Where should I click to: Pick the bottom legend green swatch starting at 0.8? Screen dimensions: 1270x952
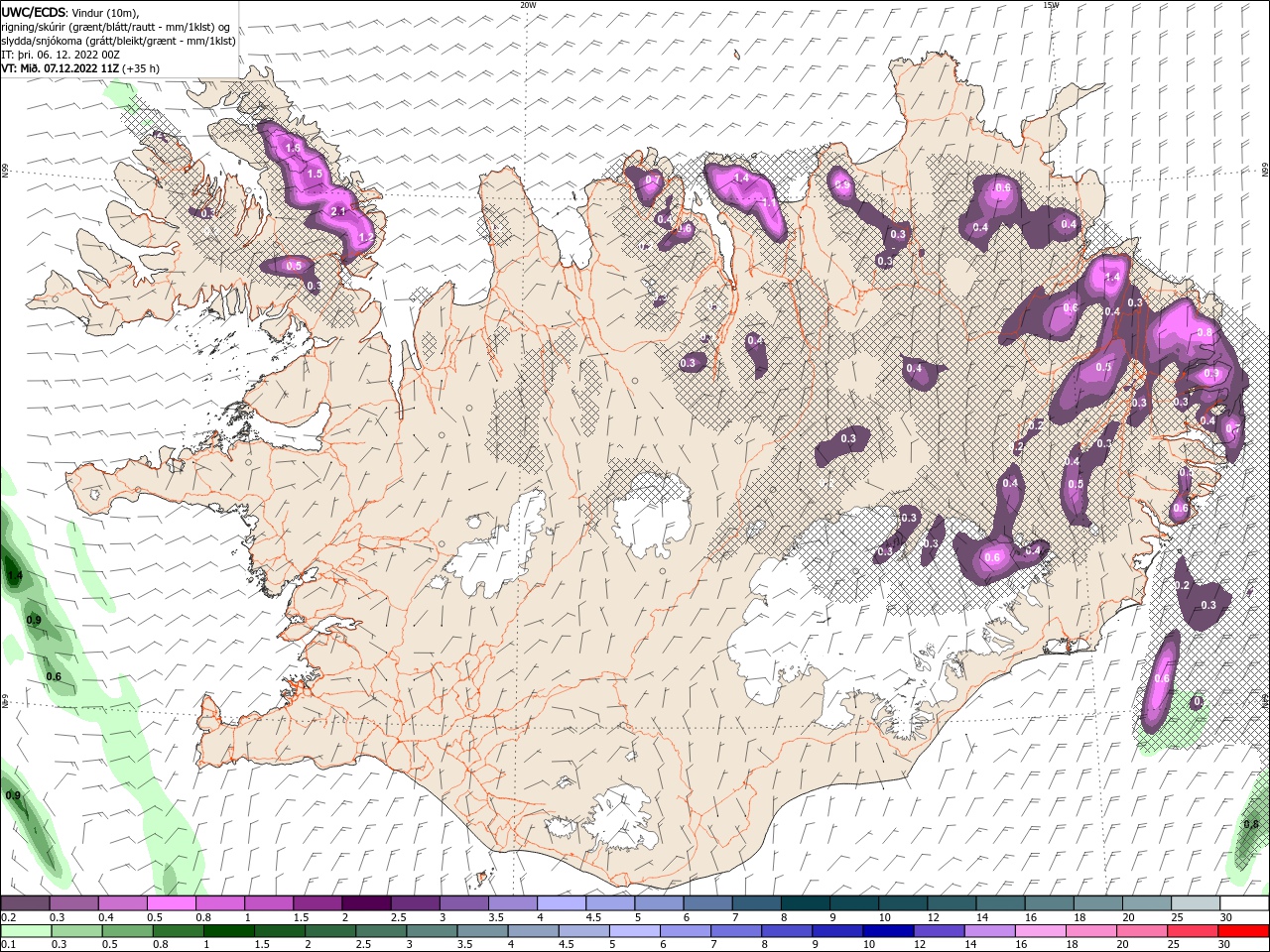tap(178, 931)
